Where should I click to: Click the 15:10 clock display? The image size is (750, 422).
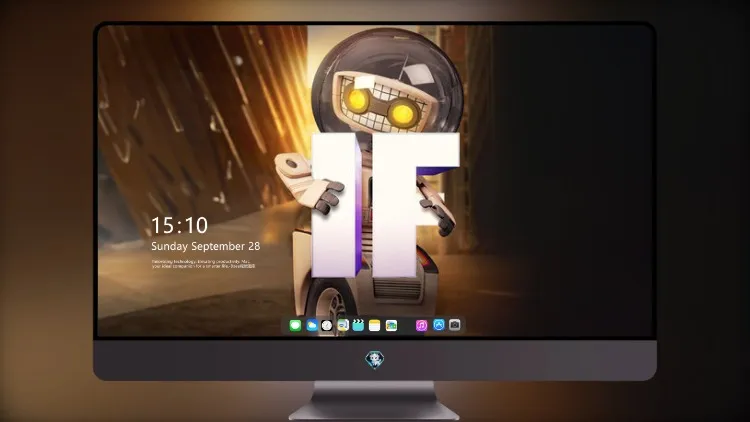click(x=179, y=225)
